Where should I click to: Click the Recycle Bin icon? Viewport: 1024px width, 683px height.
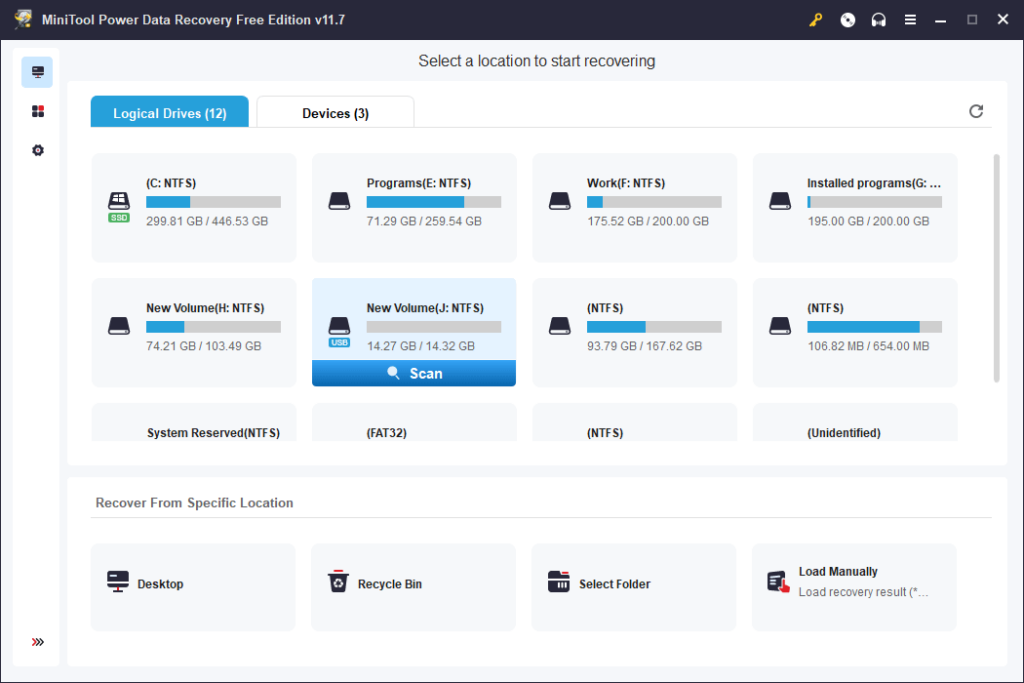click(339, 583)
